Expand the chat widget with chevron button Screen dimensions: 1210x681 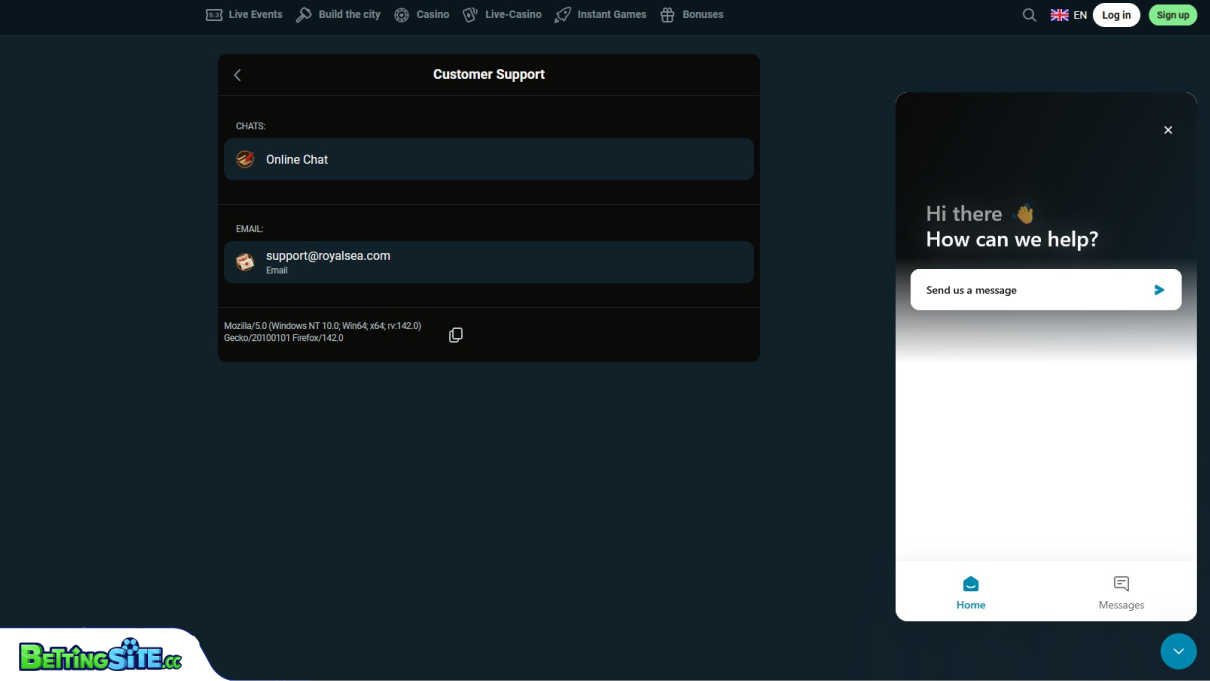[1178, 651]
